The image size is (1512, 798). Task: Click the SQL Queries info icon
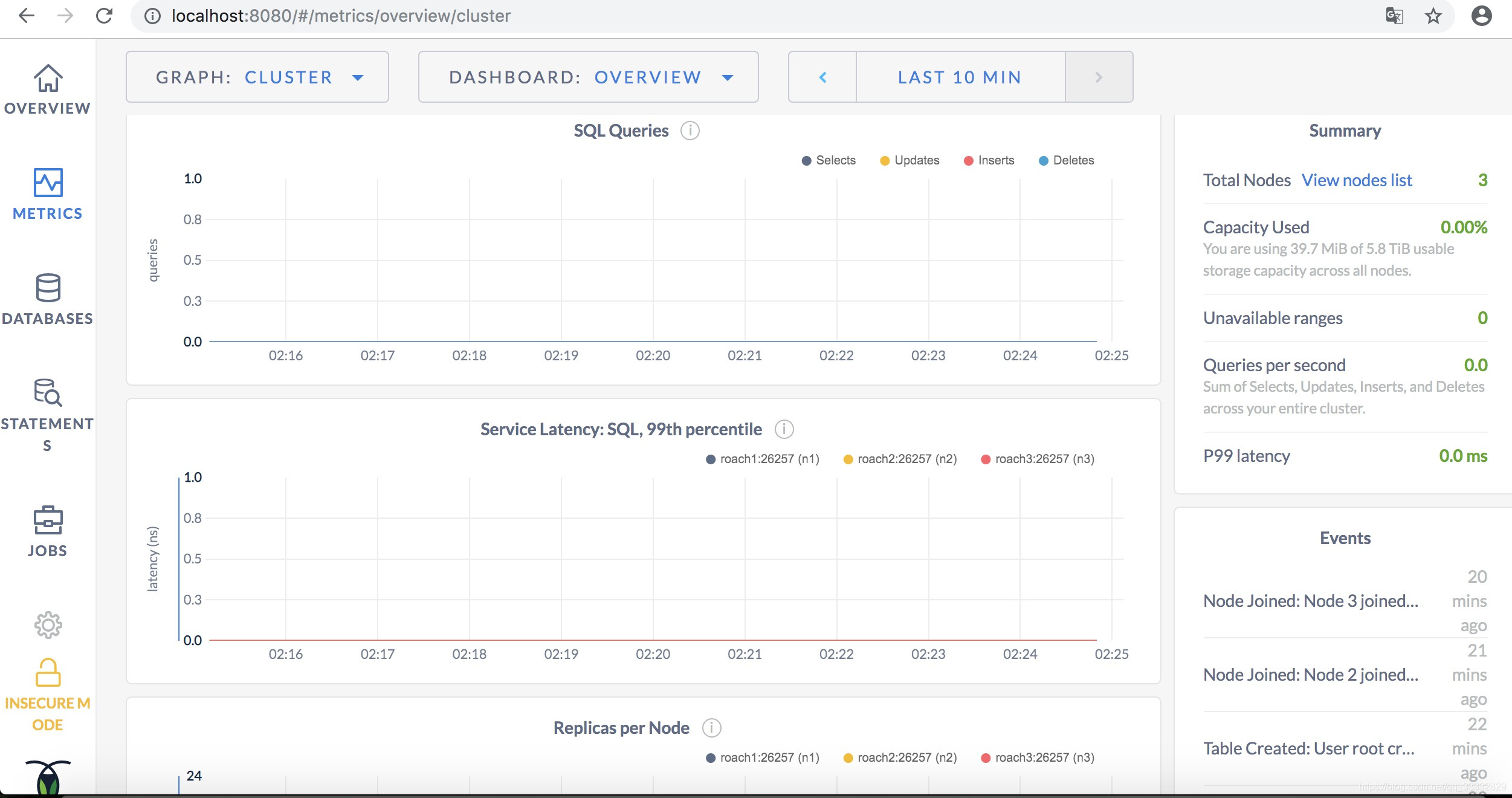(x=690, y=131)
